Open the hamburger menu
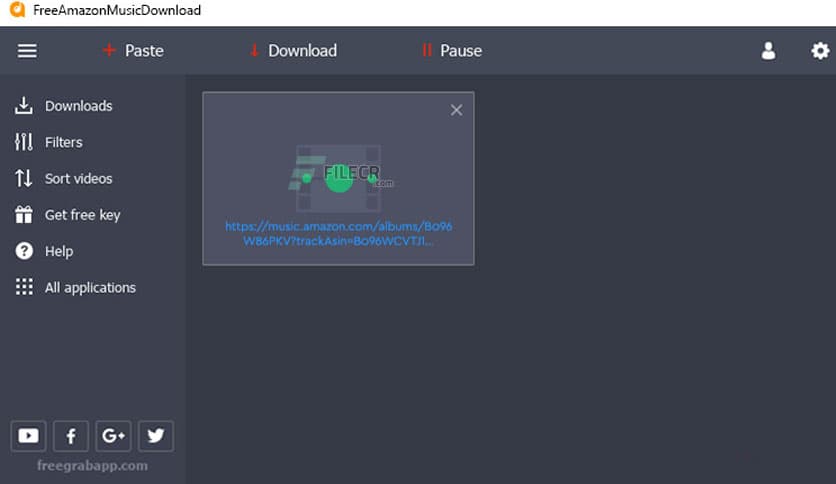This screenshot has height=484, width=836. tap(27, 51)
